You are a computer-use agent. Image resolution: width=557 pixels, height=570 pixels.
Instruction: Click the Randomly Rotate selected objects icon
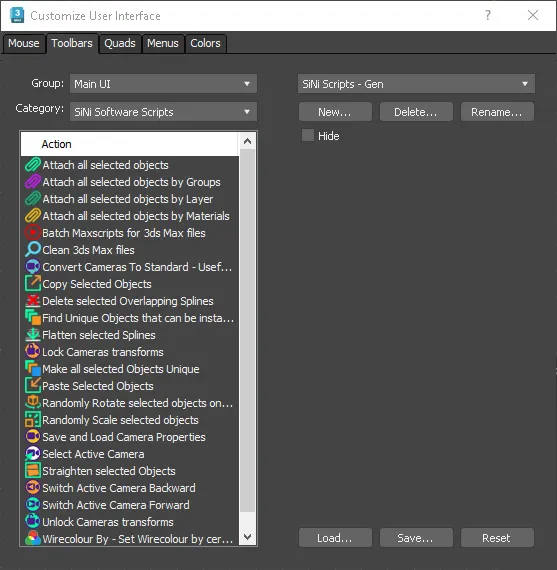(33, 403)
